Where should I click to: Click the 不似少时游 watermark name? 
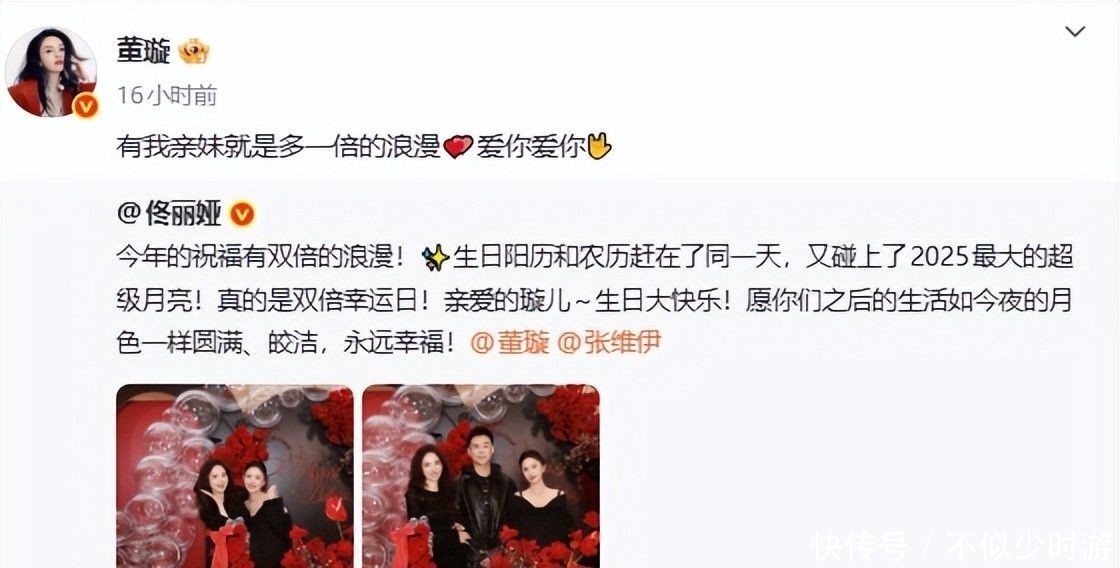[1030, 547]
